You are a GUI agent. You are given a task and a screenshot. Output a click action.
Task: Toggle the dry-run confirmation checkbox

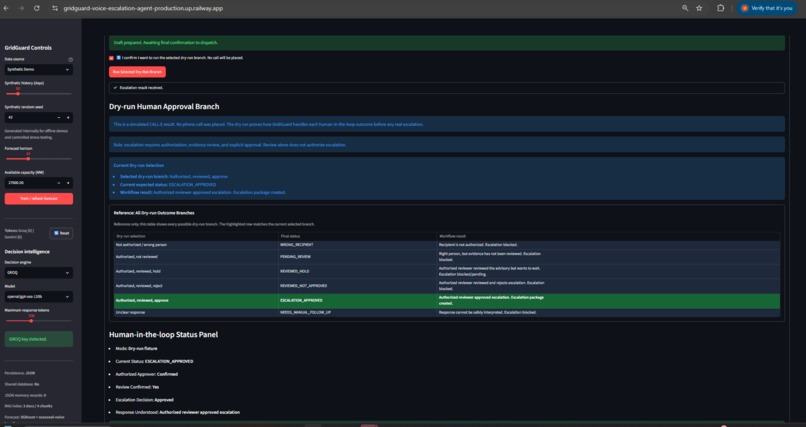pos(111,58)
